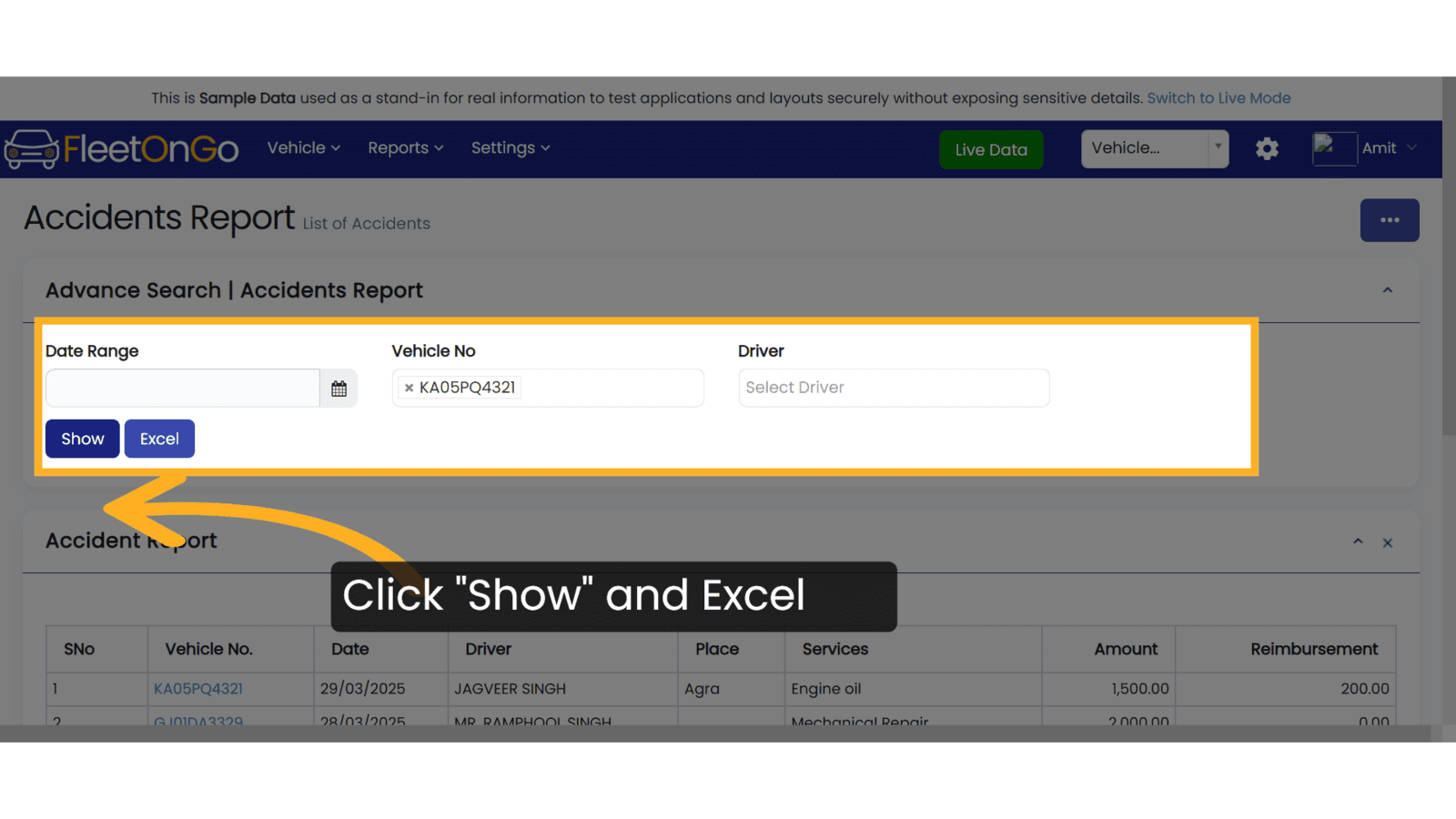Screen dimensions: 1456x819
Task: Collapse the Advance Search panel
Action: 1388,290
